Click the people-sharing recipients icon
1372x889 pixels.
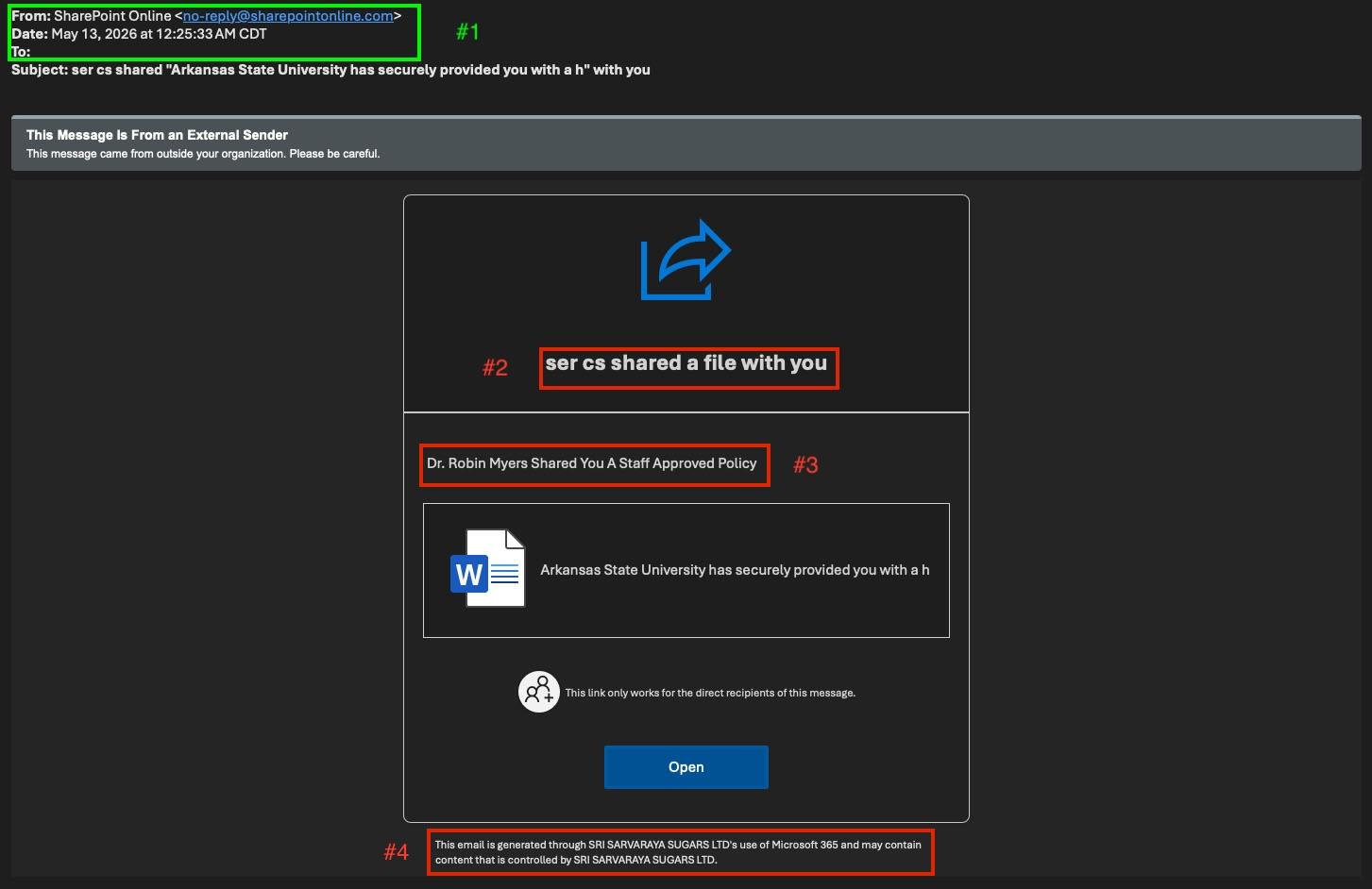click(539, 692)
